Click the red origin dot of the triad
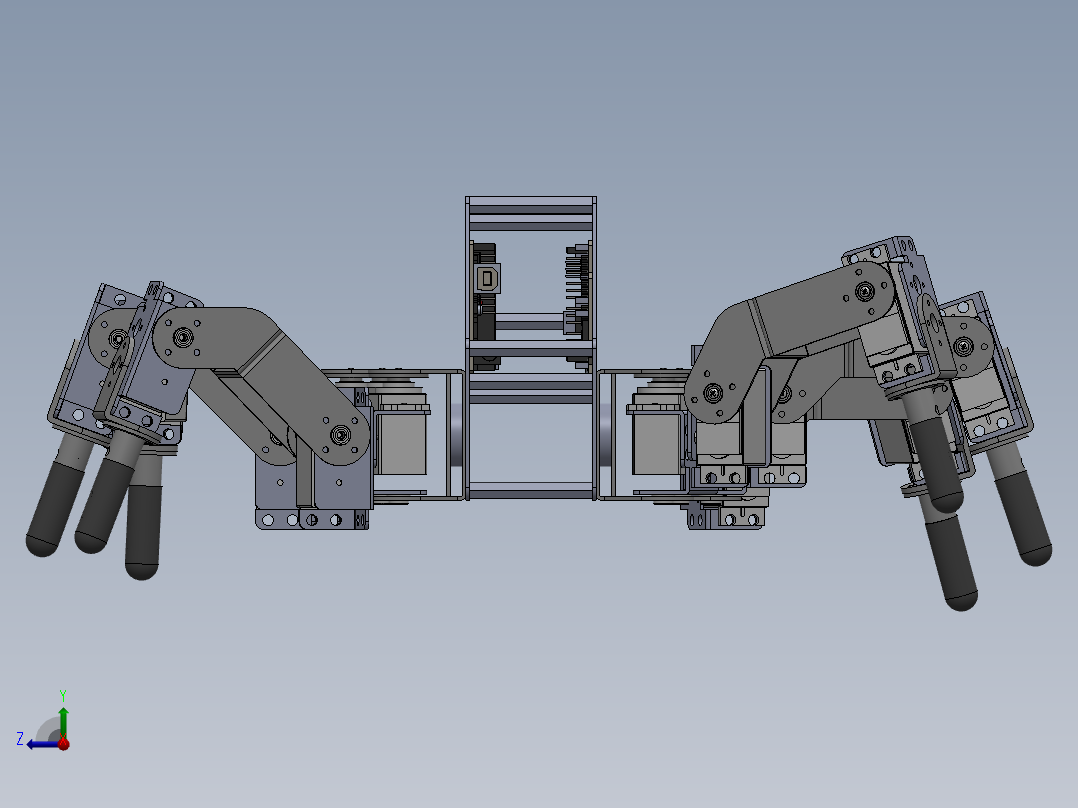The width and height of the screenshot is (1078, 808). 64,743
